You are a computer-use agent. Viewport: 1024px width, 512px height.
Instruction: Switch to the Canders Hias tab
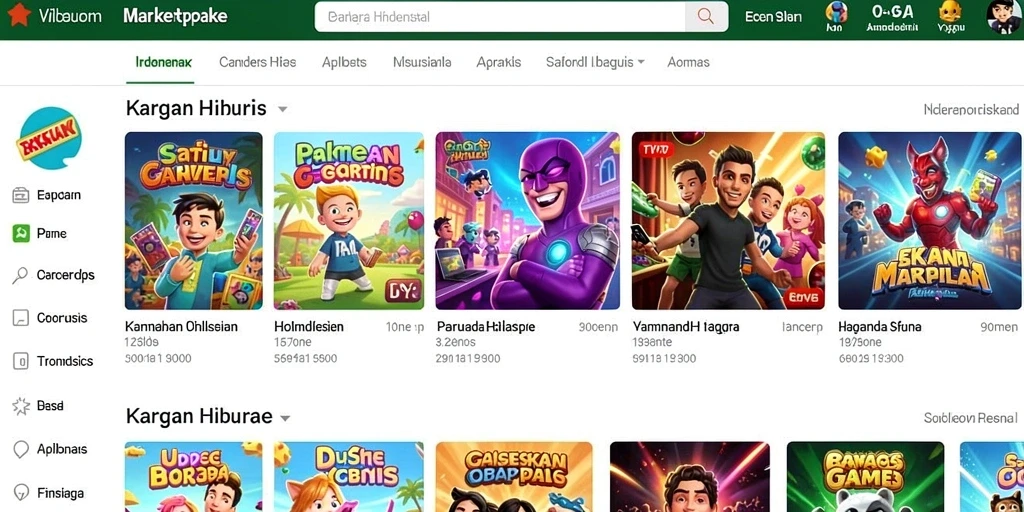point(257,62)
